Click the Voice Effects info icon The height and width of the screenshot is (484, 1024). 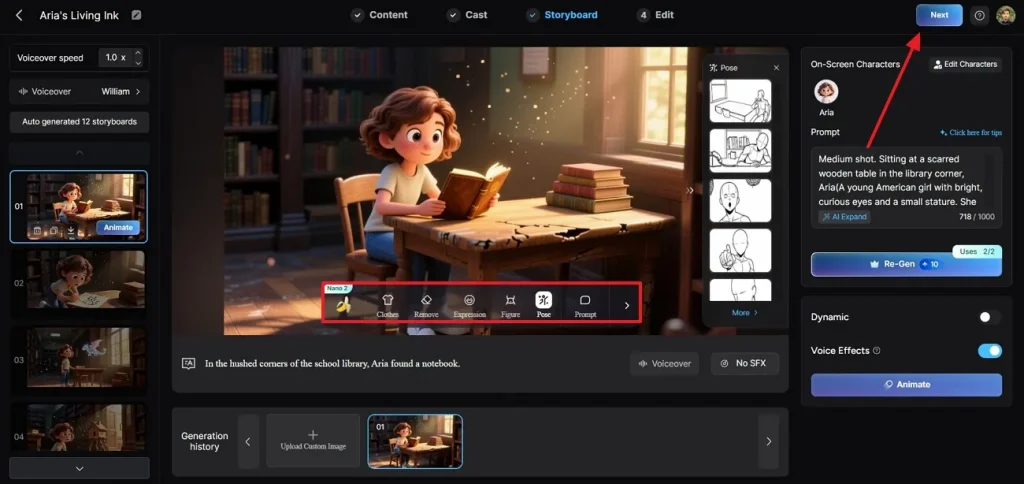[876, 351]
